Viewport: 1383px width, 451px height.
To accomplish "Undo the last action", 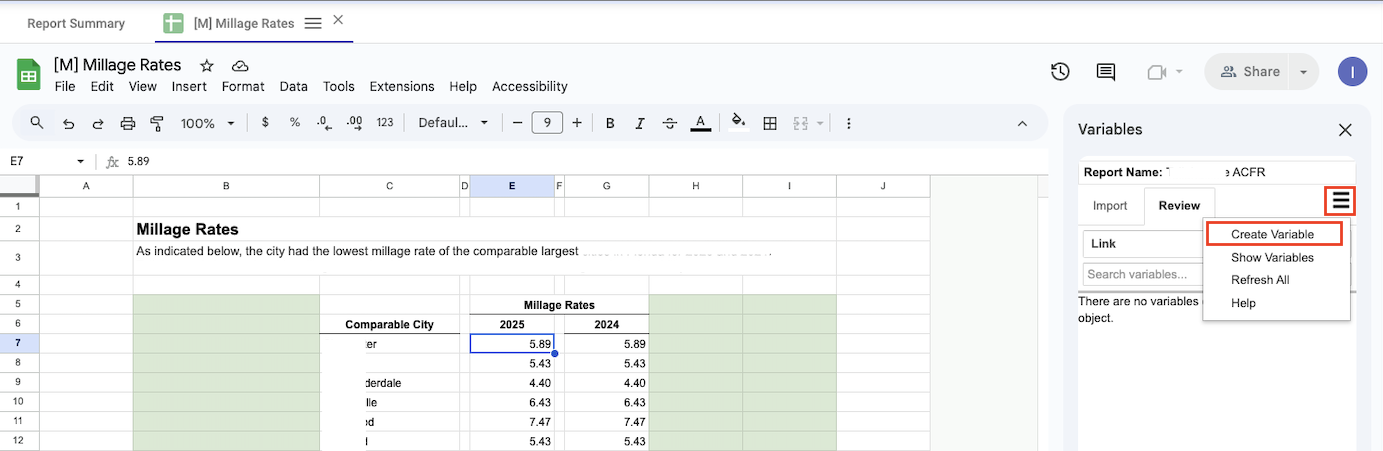I will coord(68,123).
